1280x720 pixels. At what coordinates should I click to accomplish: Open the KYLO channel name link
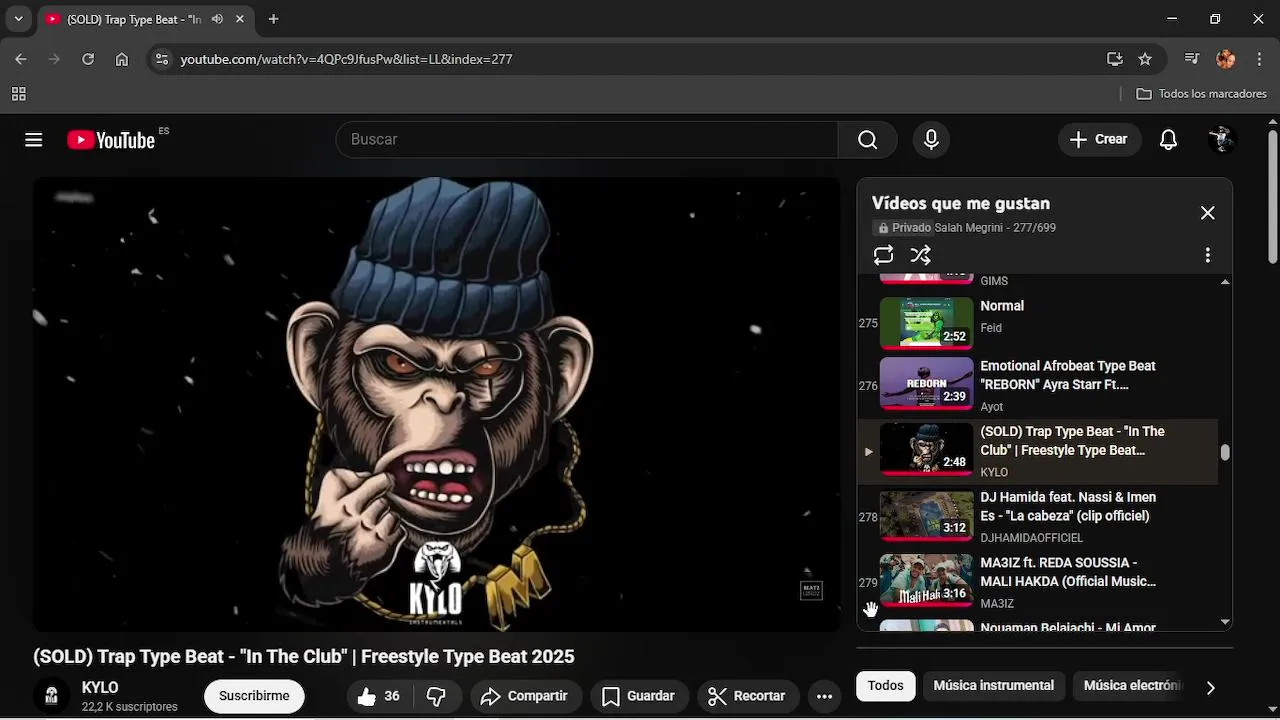100,688
